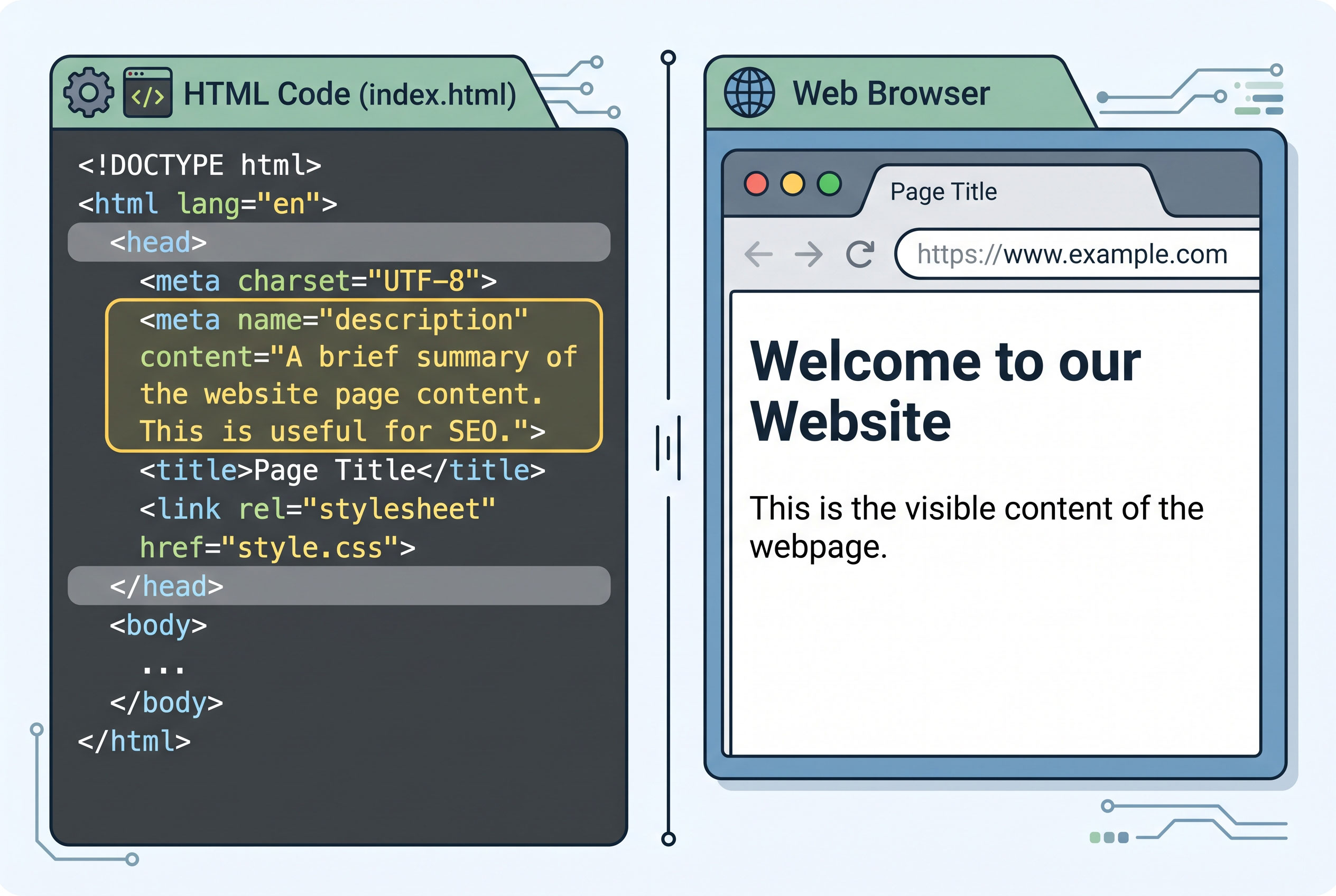
Task: Click the highlighted closing </head> line
Action: (x=339, y=586)
